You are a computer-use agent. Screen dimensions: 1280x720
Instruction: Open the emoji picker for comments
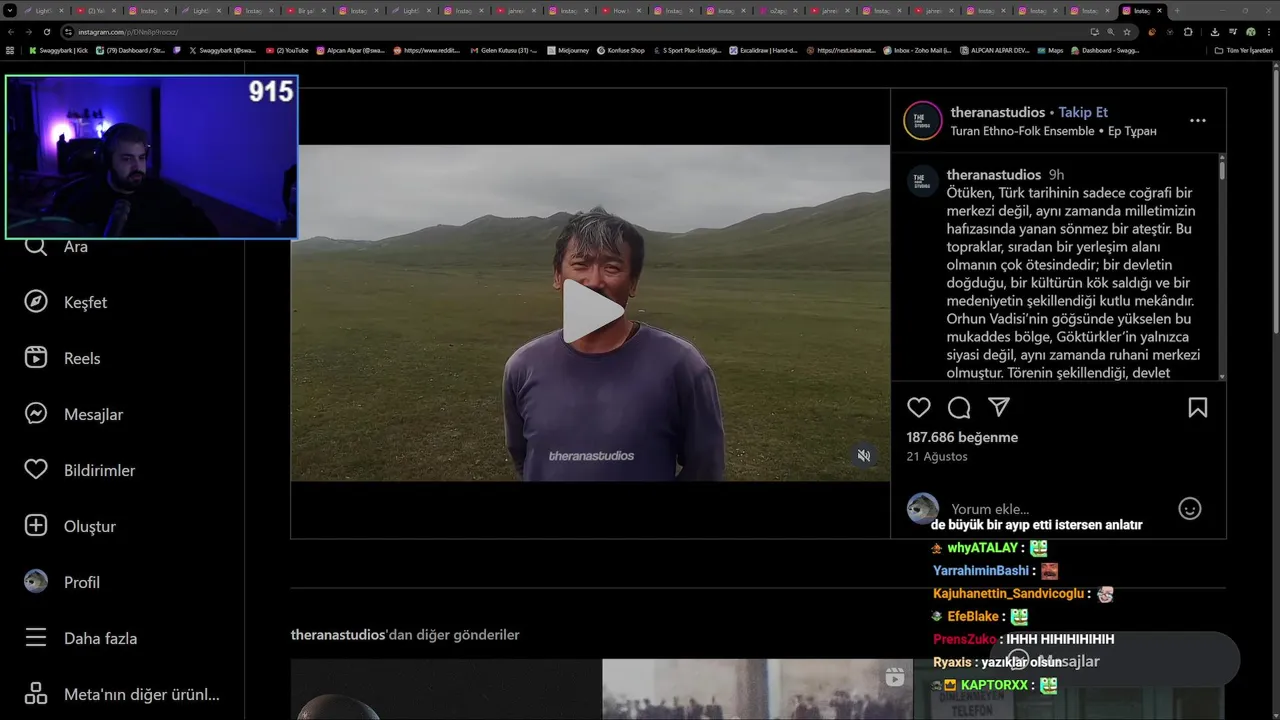tap(1189, 509)
